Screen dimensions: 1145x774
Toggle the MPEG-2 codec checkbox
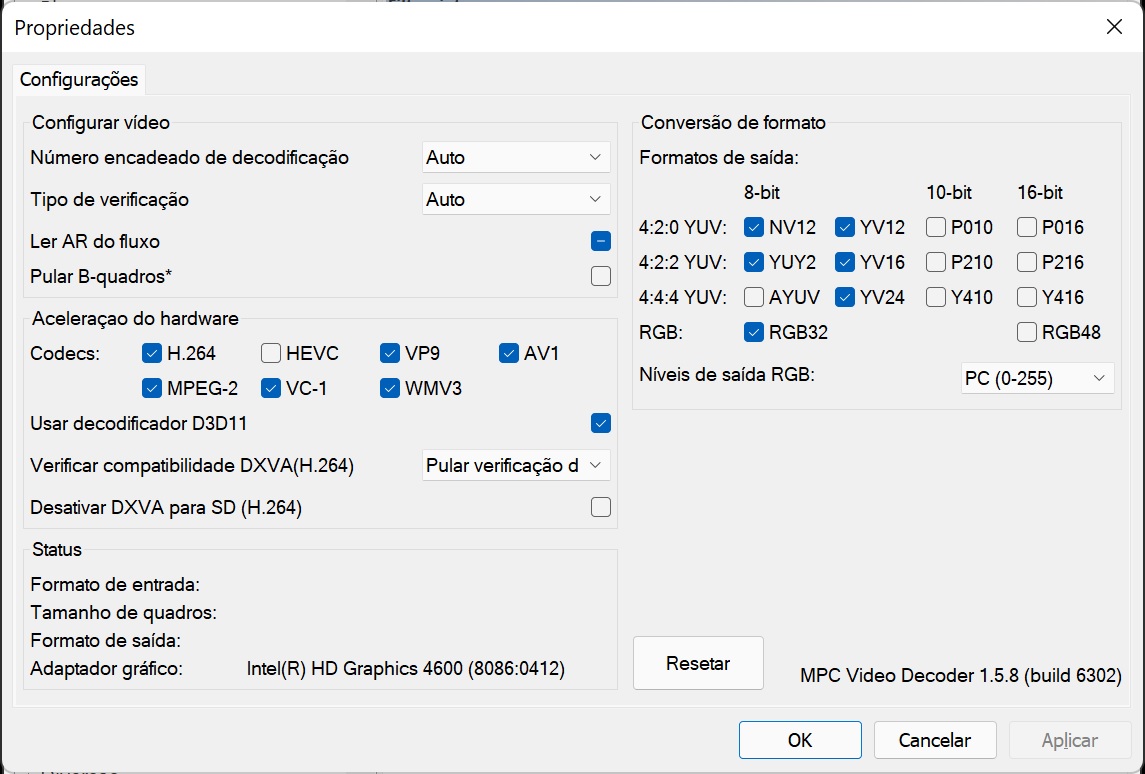[152, 388]
